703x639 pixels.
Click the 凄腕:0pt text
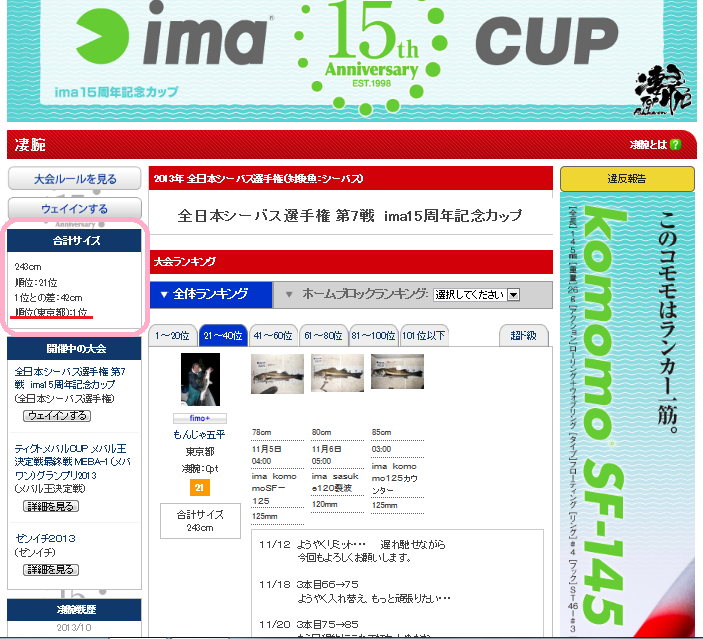[200, 469]
